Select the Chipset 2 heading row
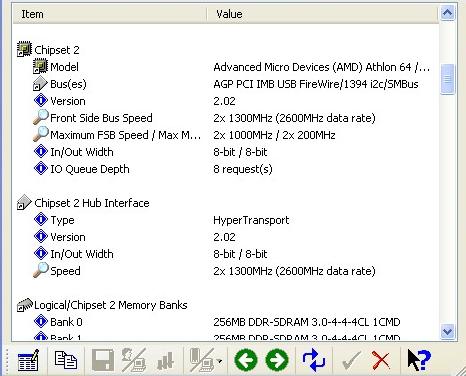 57,50
